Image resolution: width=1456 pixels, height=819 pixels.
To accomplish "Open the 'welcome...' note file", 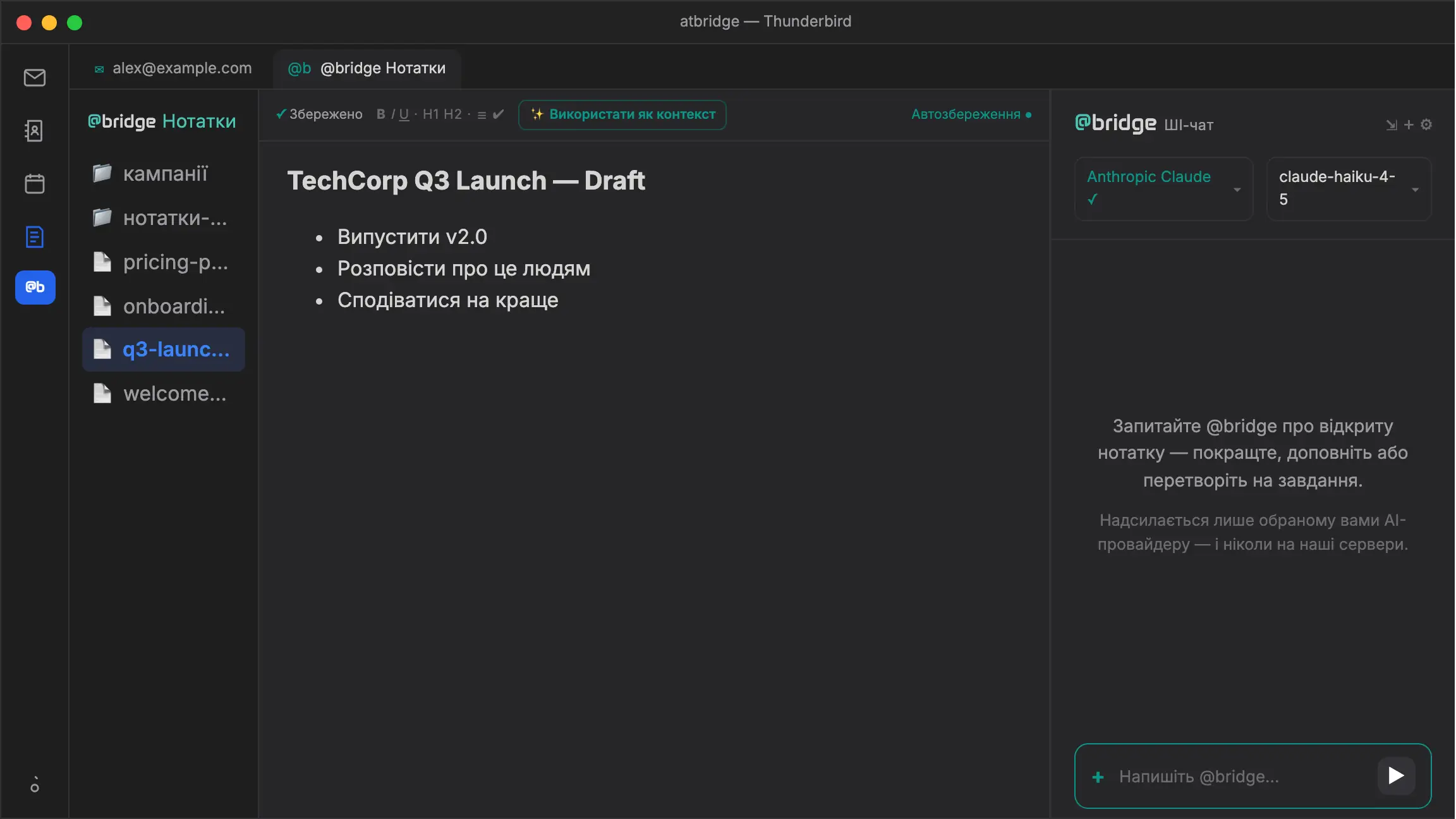I will point(164,393).
